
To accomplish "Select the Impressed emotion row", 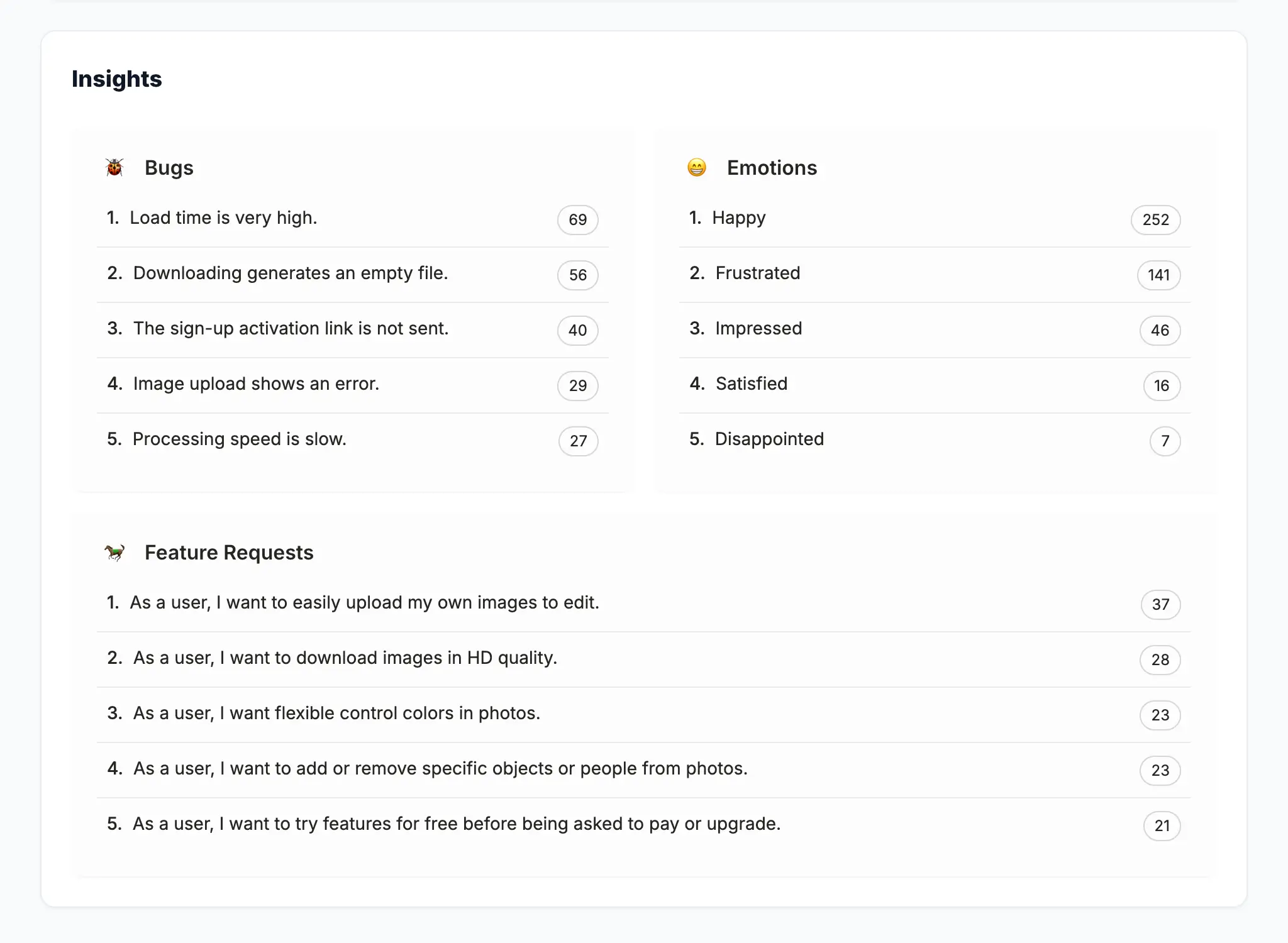I will click(935, 330).
